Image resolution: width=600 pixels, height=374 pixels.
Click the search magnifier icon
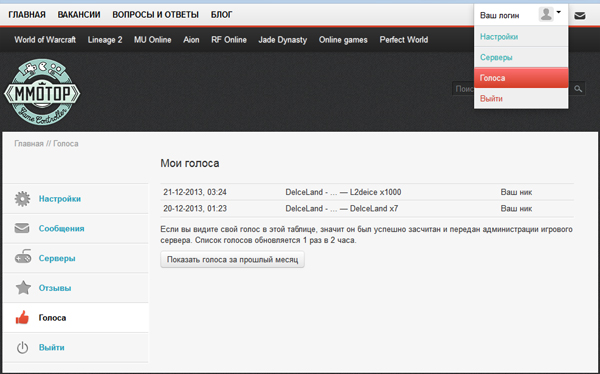(578, 89)
